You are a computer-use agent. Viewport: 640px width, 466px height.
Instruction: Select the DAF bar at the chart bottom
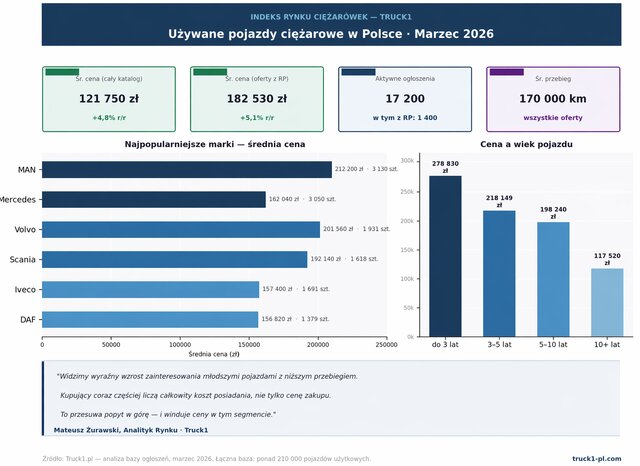(150, 320)
